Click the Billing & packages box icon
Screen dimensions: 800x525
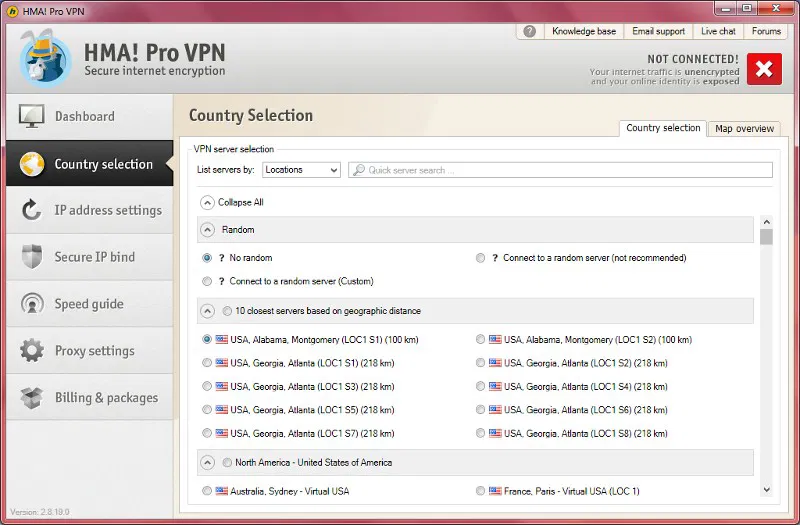(x=32, y=398)
